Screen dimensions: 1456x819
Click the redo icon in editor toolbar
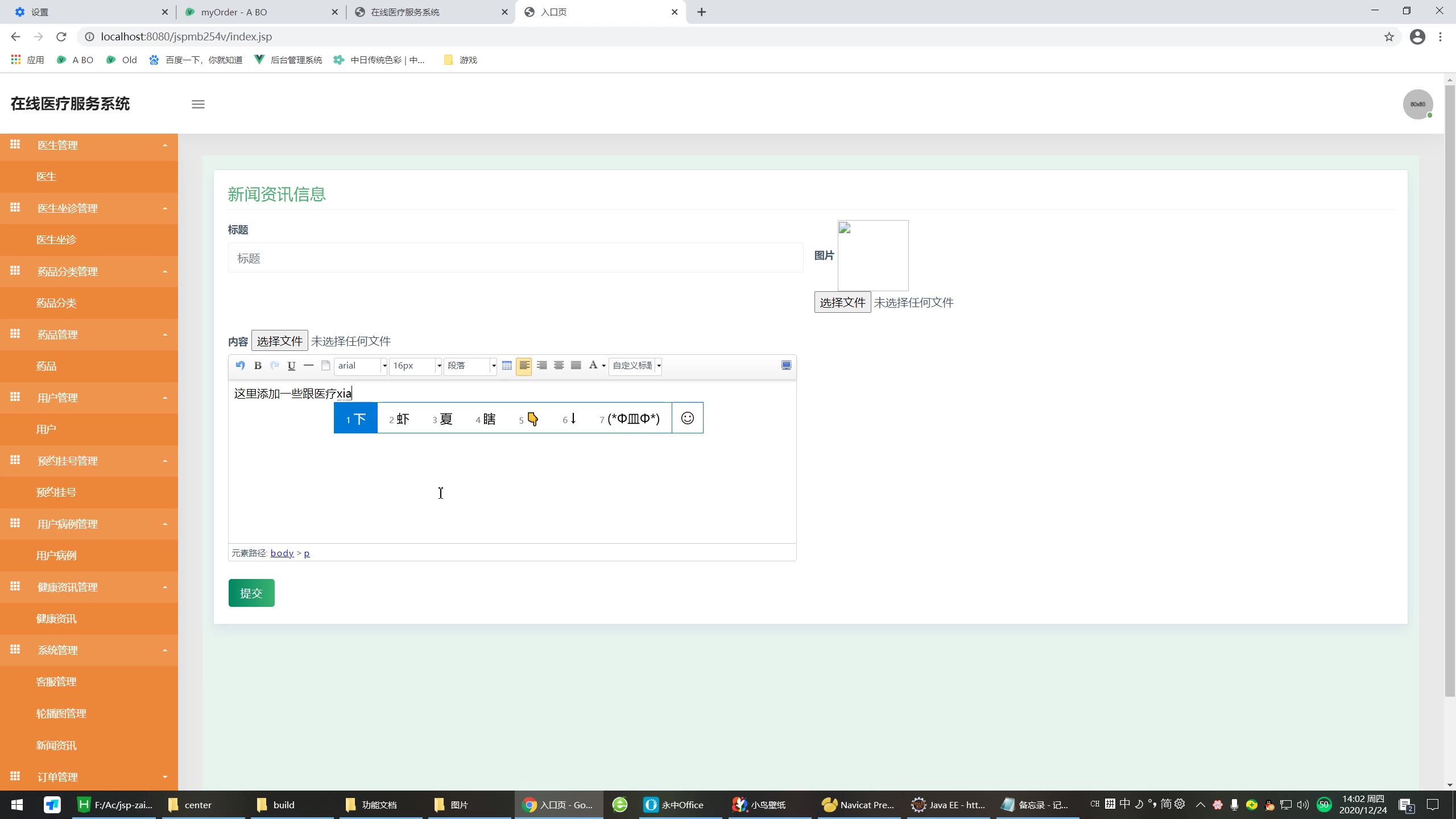[275, 366]
